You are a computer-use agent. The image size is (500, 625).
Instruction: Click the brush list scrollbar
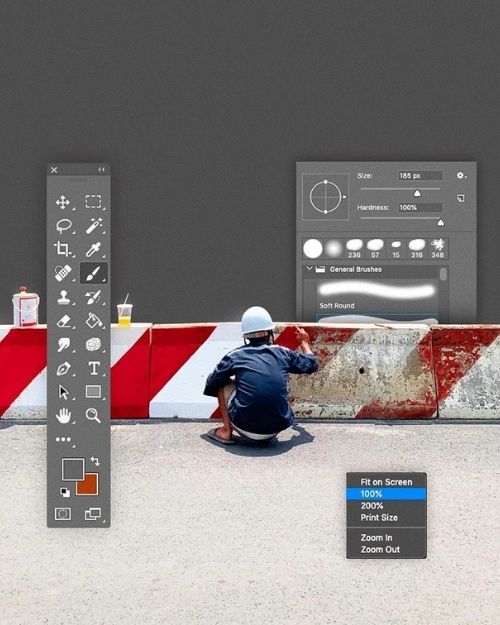pos(443,274)
